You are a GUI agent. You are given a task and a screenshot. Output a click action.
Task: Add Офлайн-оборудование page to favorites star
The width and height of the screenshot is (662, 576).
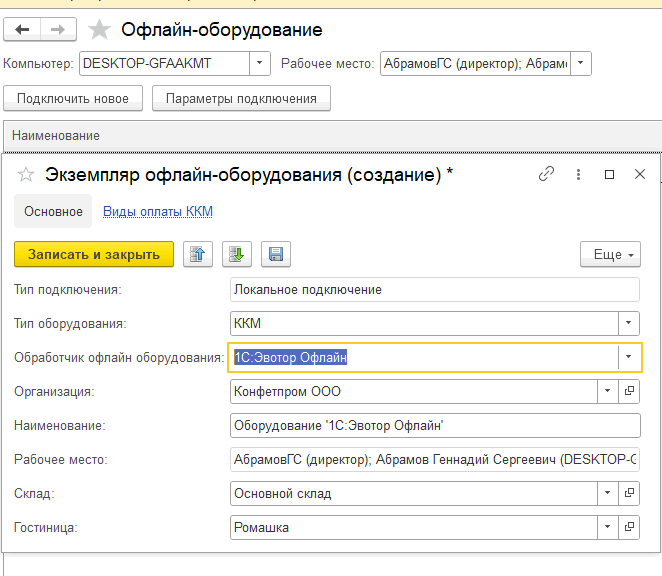(99, 30)
